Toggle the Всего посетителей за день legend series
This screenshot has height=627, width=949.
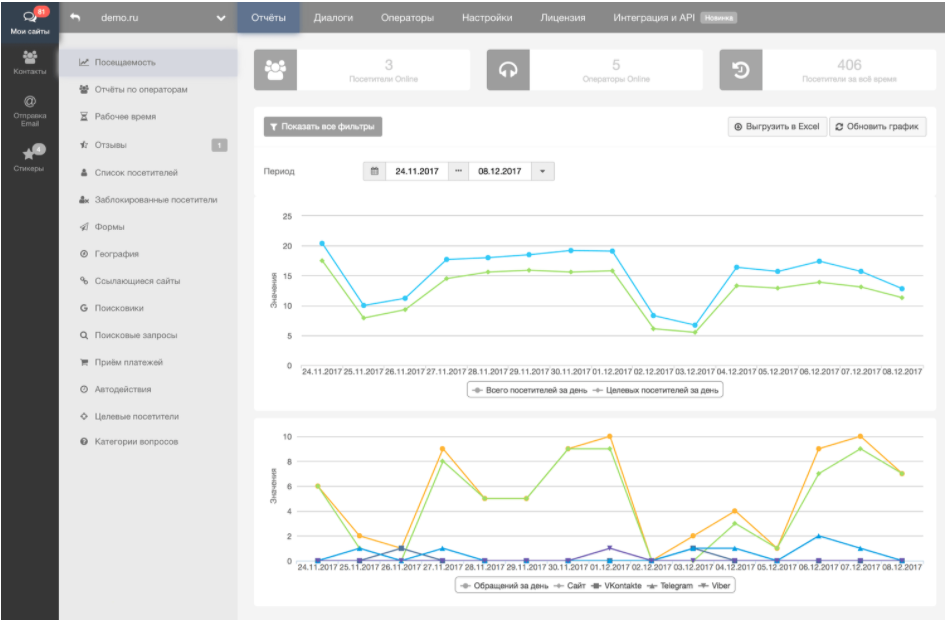click(x=528, y=390)
